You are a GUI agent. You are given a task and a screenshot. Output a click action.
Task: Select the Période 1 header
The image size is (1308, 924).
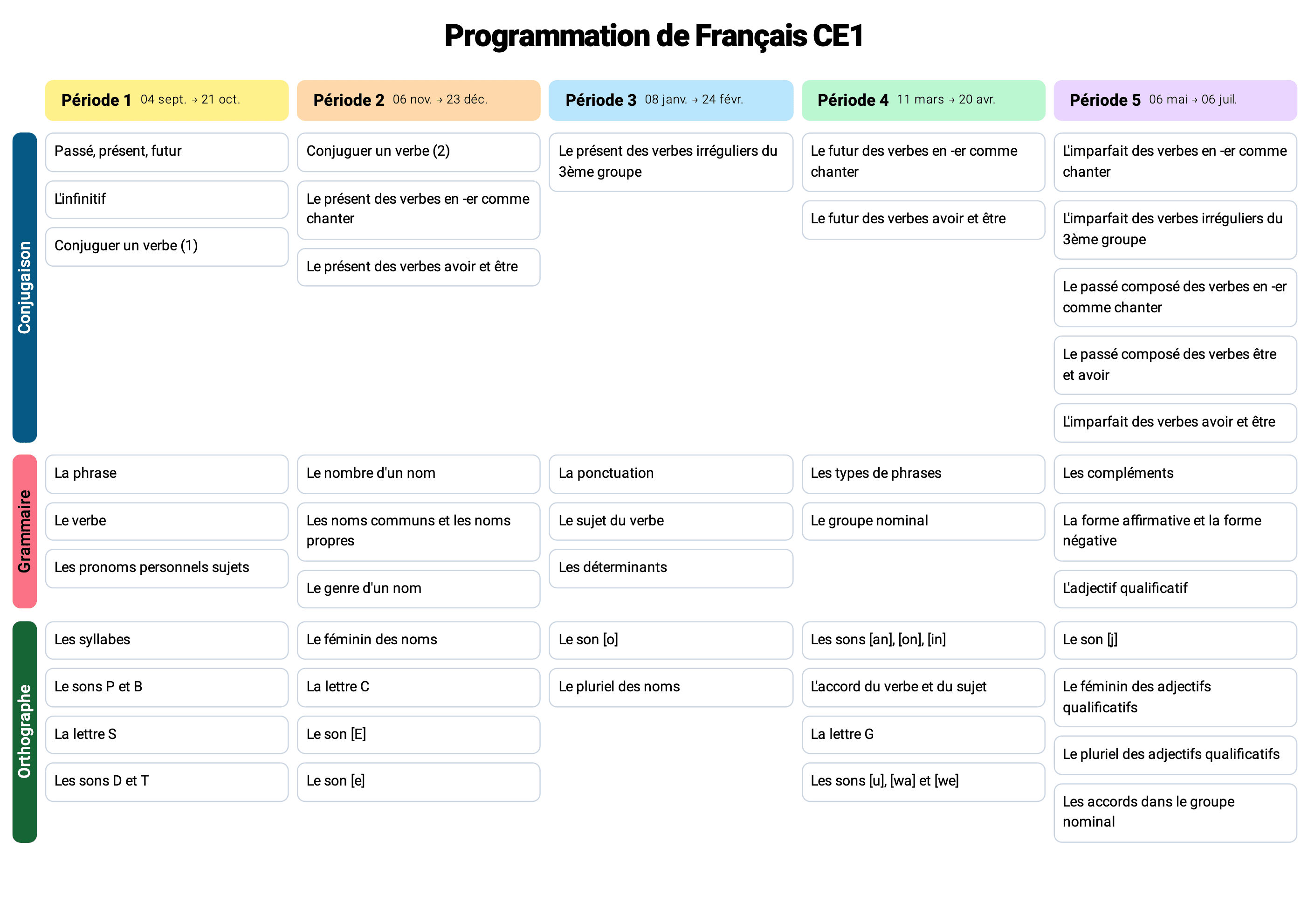166,100
